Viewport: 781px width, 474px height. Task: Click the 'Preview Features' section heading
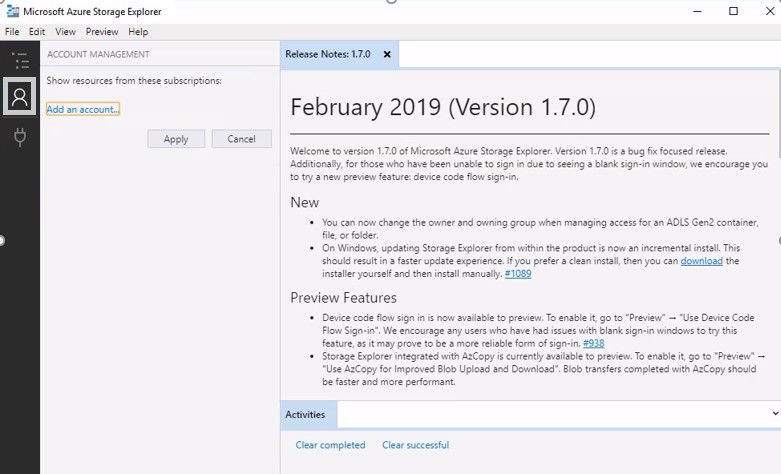click(x=343, y=298)
